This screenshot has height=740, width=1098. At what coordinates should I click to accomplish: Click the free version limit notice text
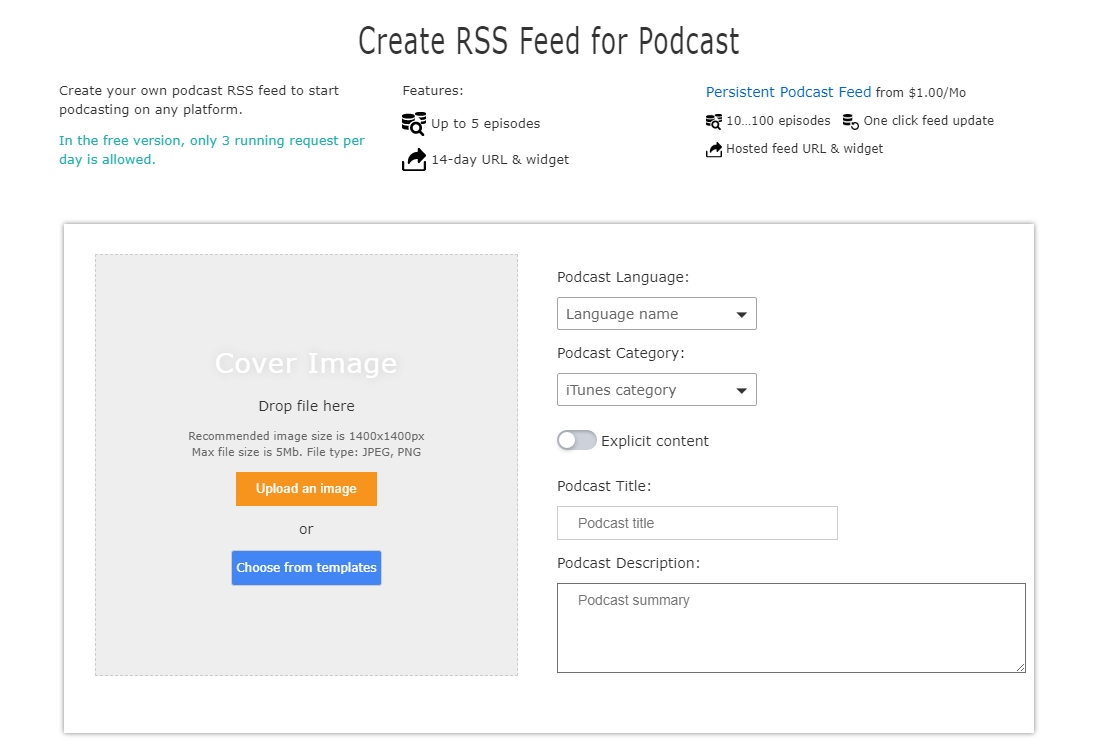211,150
